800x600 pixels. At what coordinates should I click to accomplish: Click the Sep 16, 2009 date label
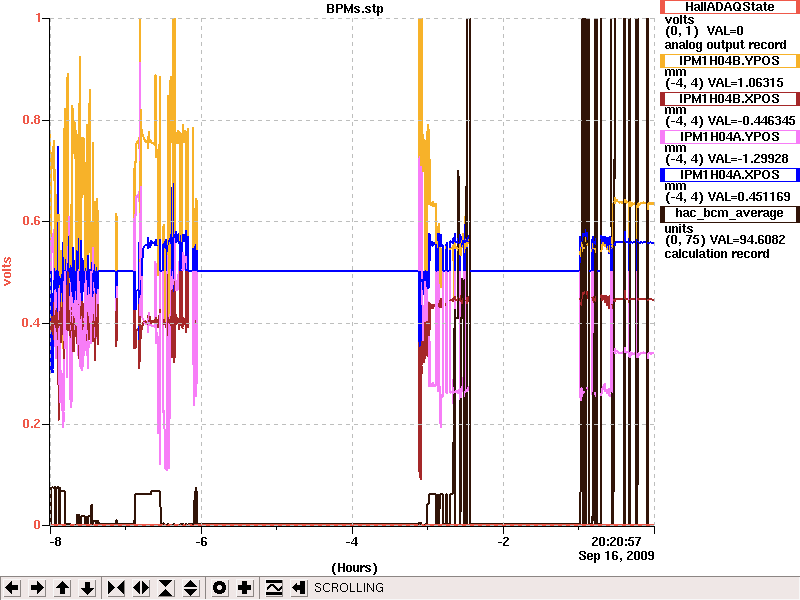(x=616, y=555)
